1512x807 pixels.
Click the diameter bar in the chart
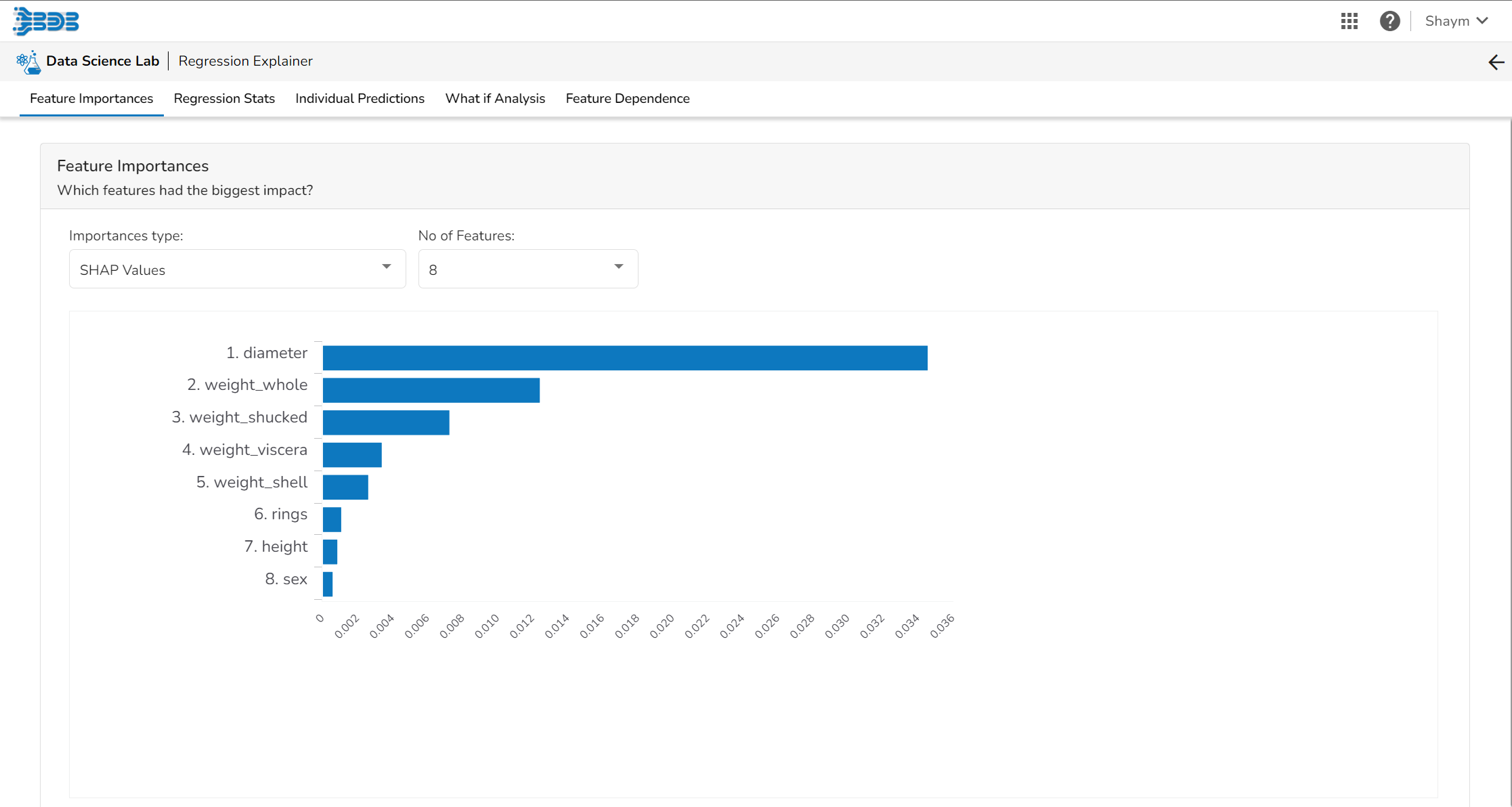pyautogui.click(x=624, y=358)
